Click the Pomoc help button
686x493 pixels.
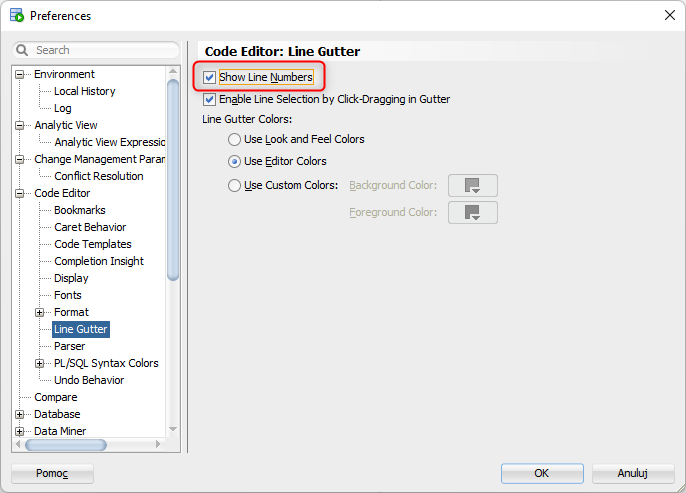(x=52, y=474)
